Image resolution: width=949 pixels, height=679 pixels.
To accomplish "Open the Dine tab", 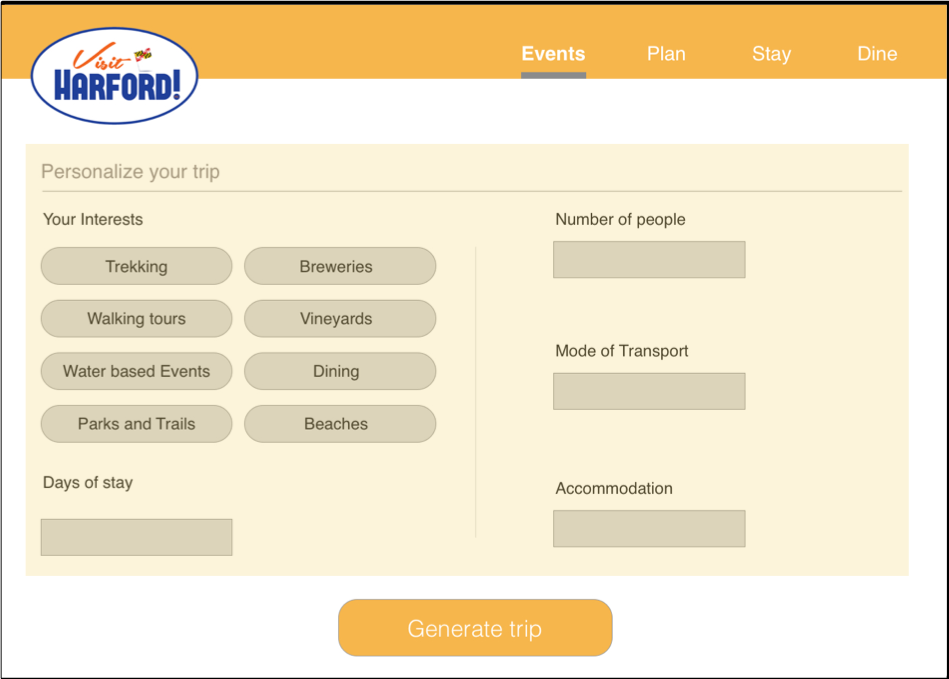I will click(x=877, y=54).
